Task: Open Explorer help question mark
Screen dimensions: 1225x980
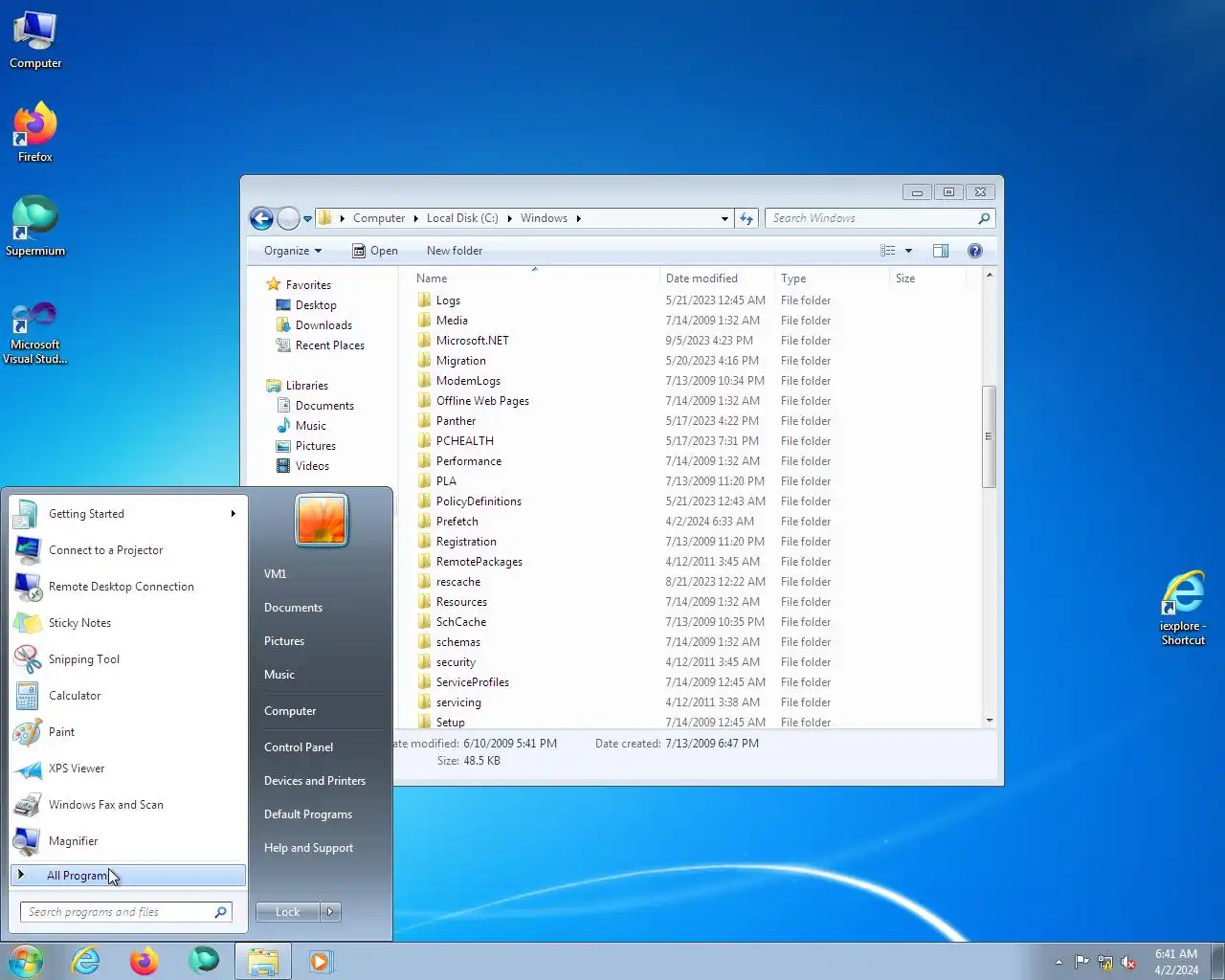Action: click(975, 251)
